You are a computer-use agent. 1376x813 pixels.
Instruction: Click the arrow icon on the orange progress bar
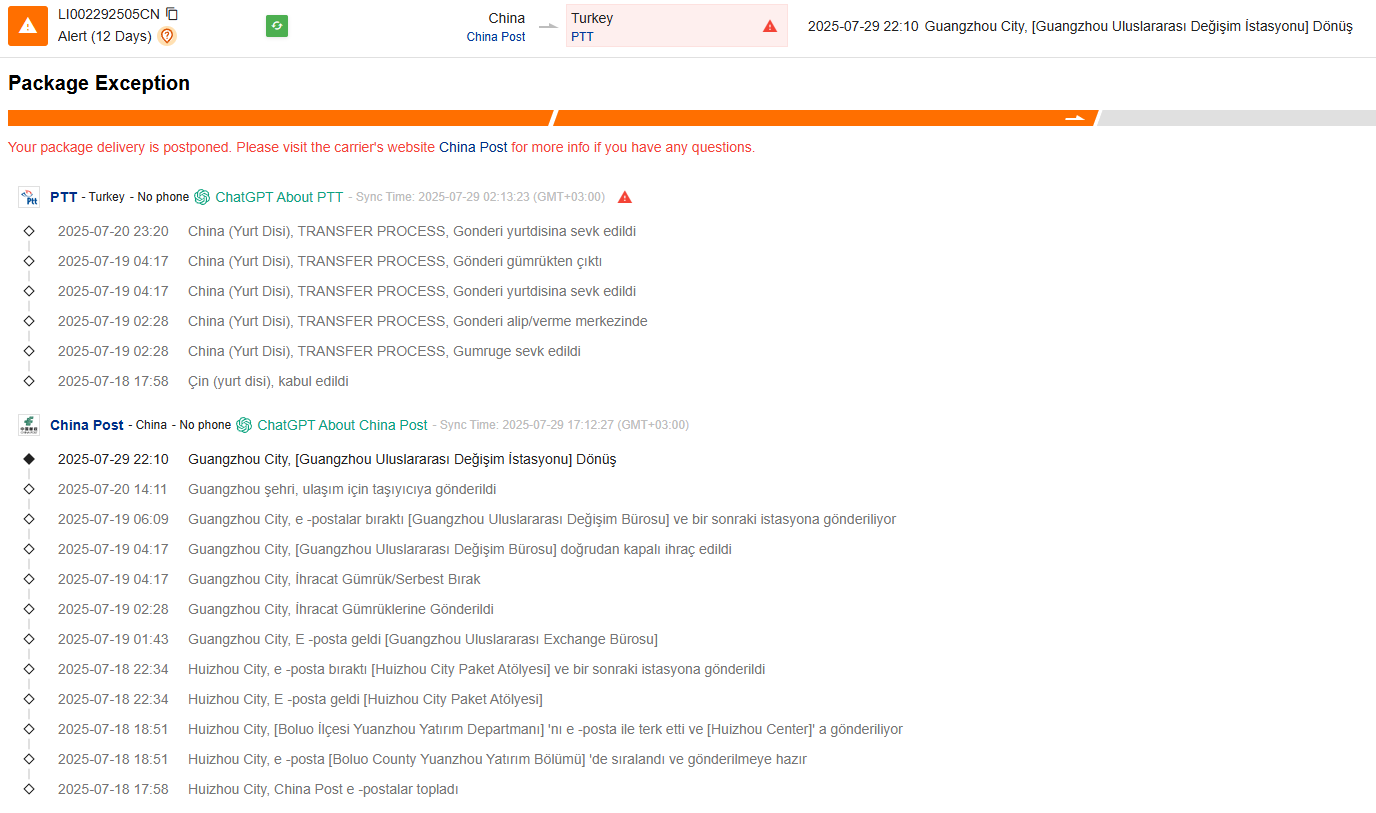1075,118
